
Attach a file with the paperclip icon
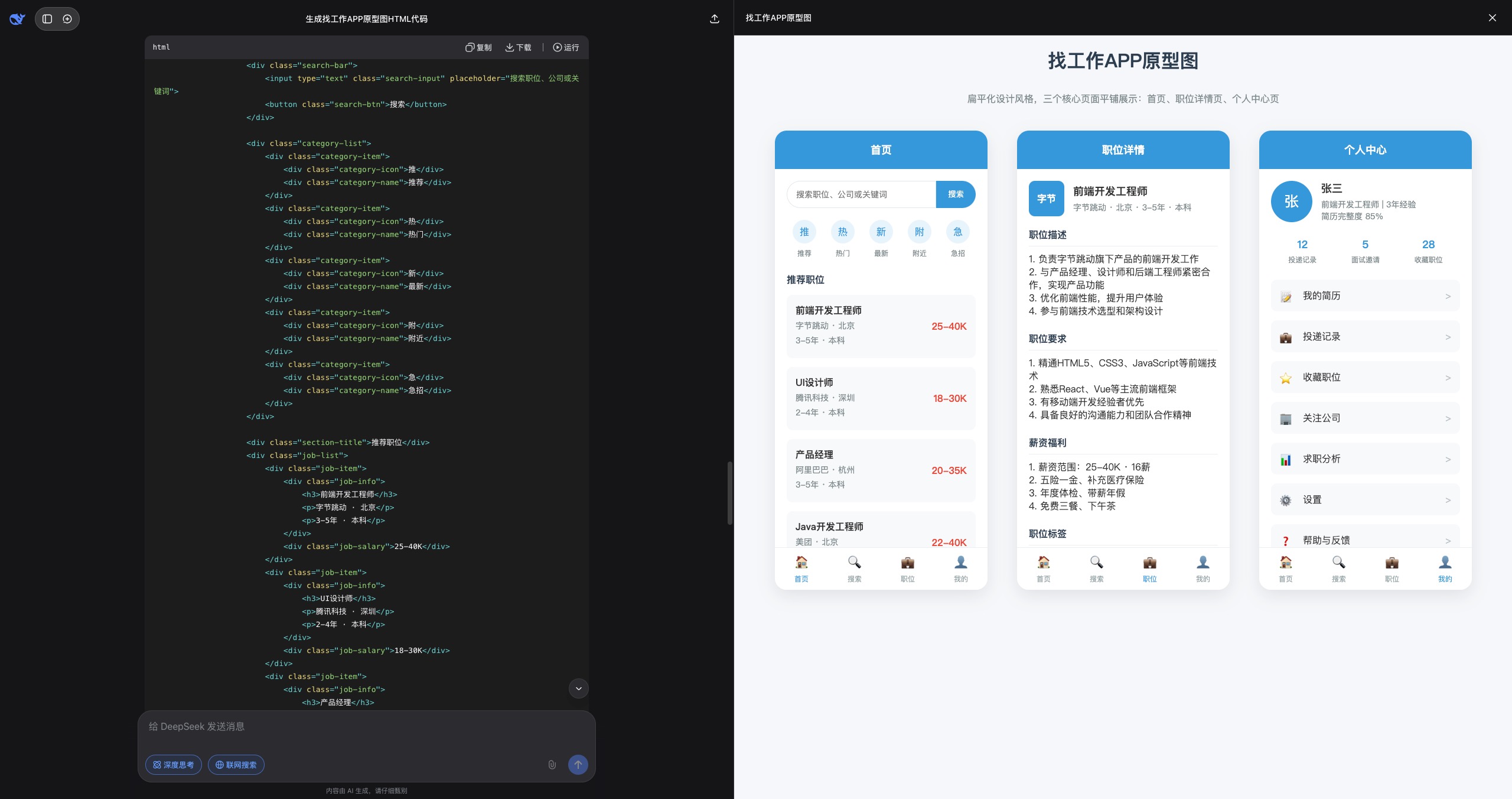coord(552,764)
